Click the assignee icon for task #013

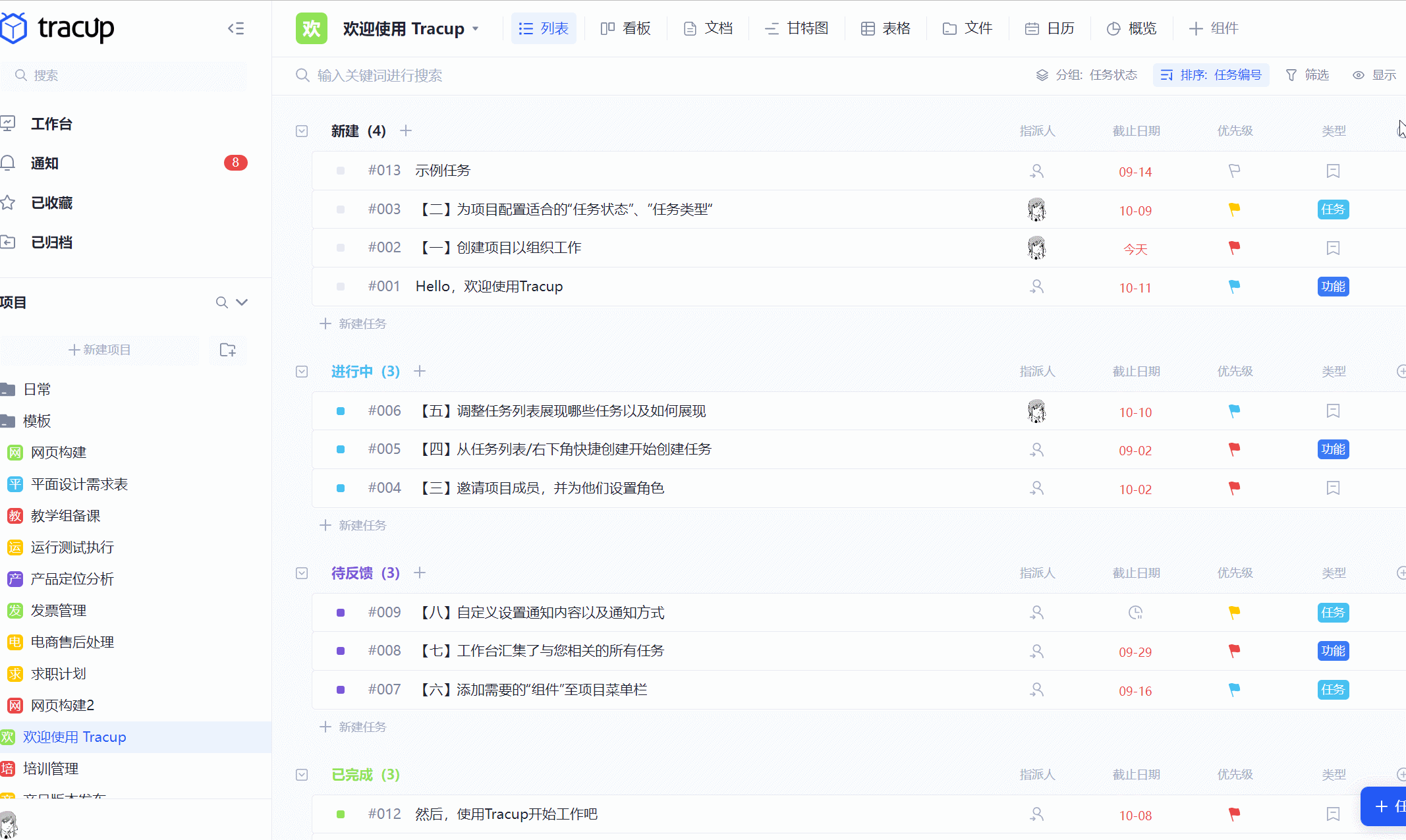pos(1036,171)
